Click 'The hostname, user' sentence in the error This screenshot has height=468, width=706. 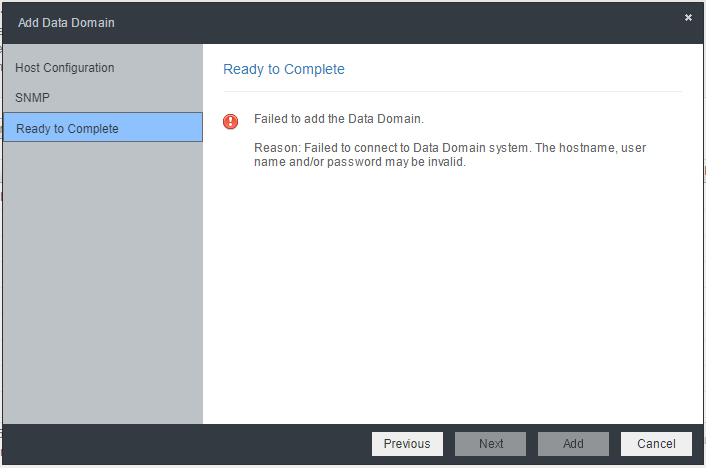[x=590, y=148]
